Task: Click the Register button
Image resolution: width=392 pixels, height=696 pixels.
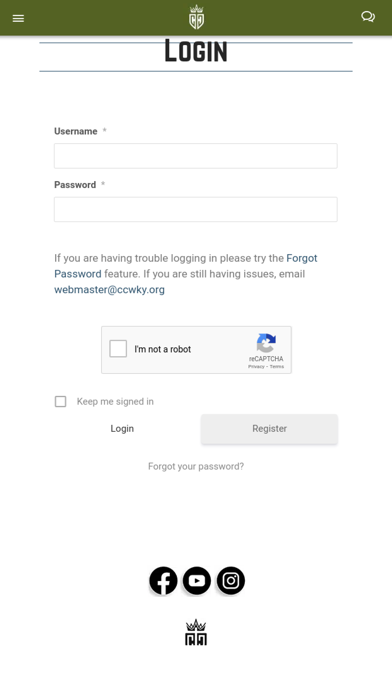Action: (269, 429)
